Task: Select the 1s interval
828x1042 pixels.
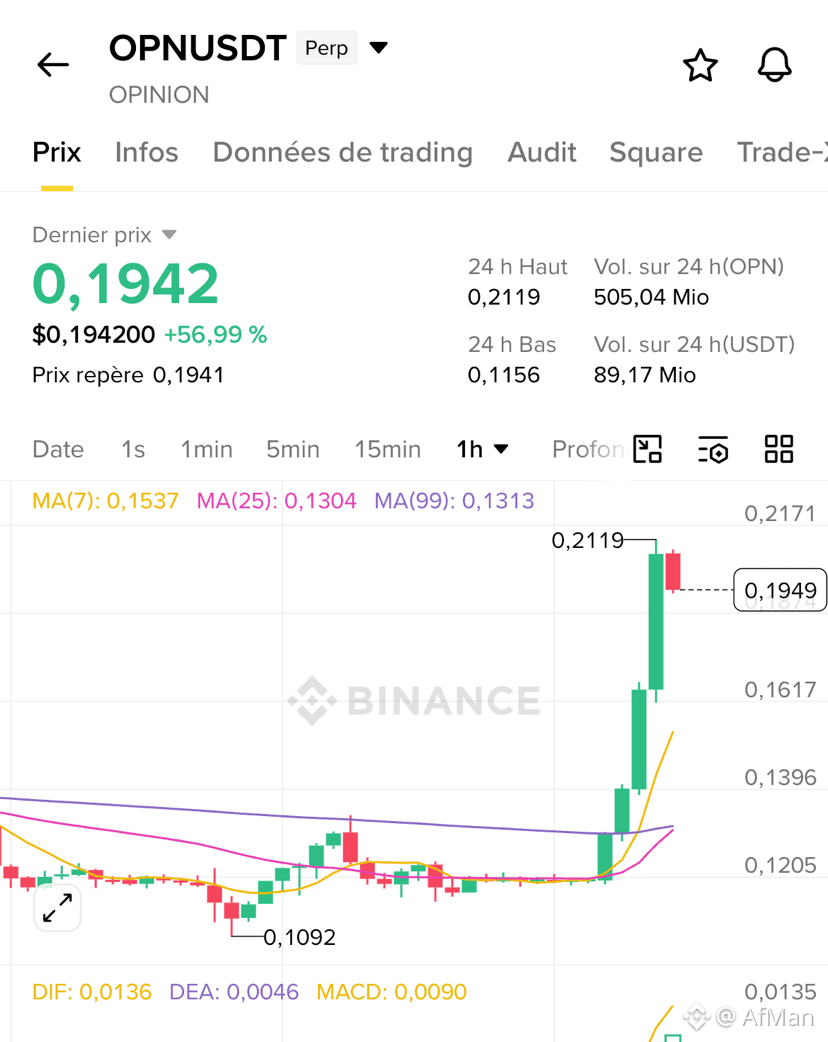Action: tap(133, 449)
